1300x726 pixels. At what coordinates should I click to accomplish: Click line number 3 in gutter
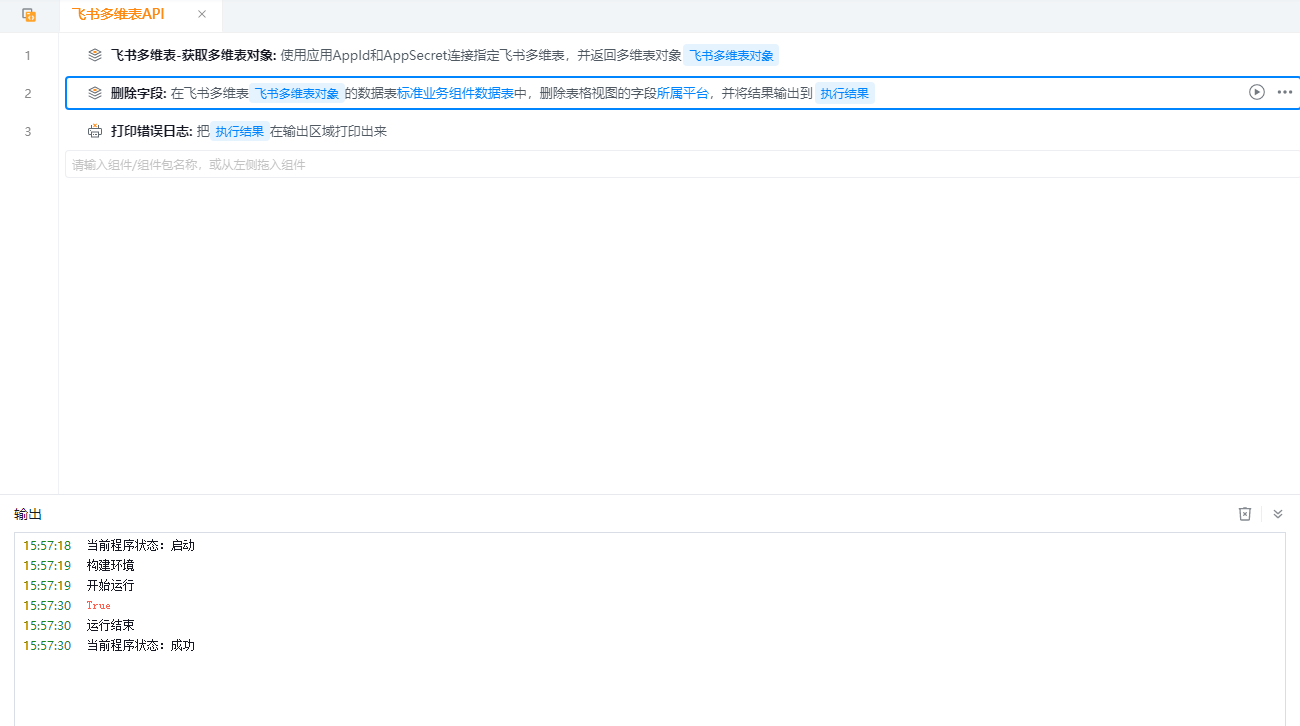[28, 131]
